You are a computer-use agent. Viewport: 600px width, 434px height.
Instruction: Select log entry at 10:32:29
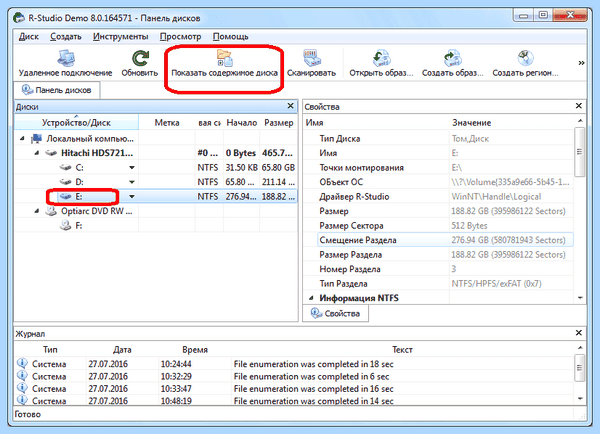coord(294,376)
